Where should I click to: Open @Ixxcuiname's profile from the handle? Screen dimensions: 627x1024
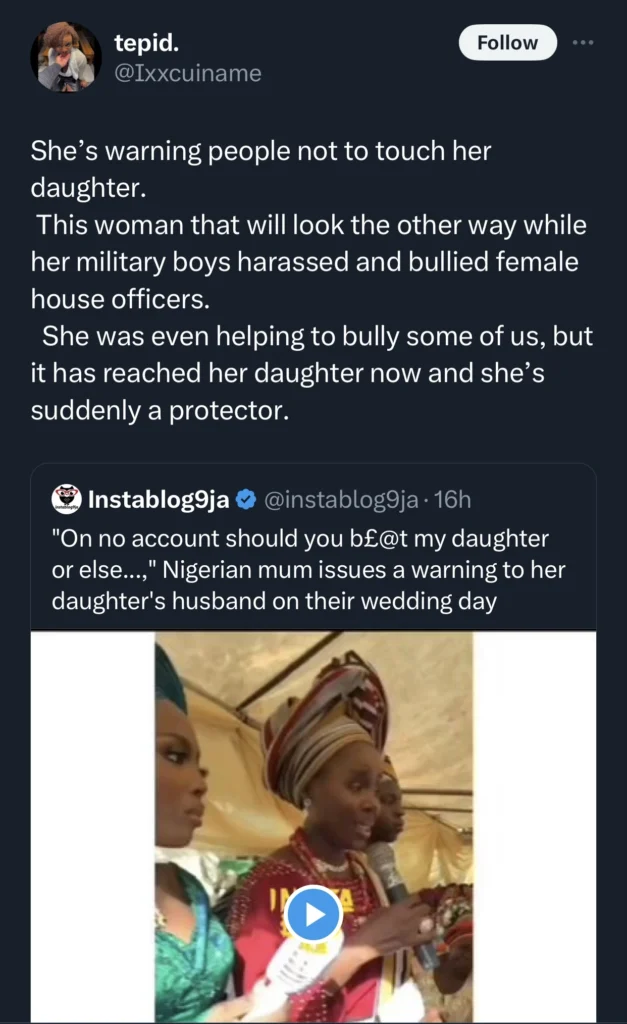click(x=189, y=73)
